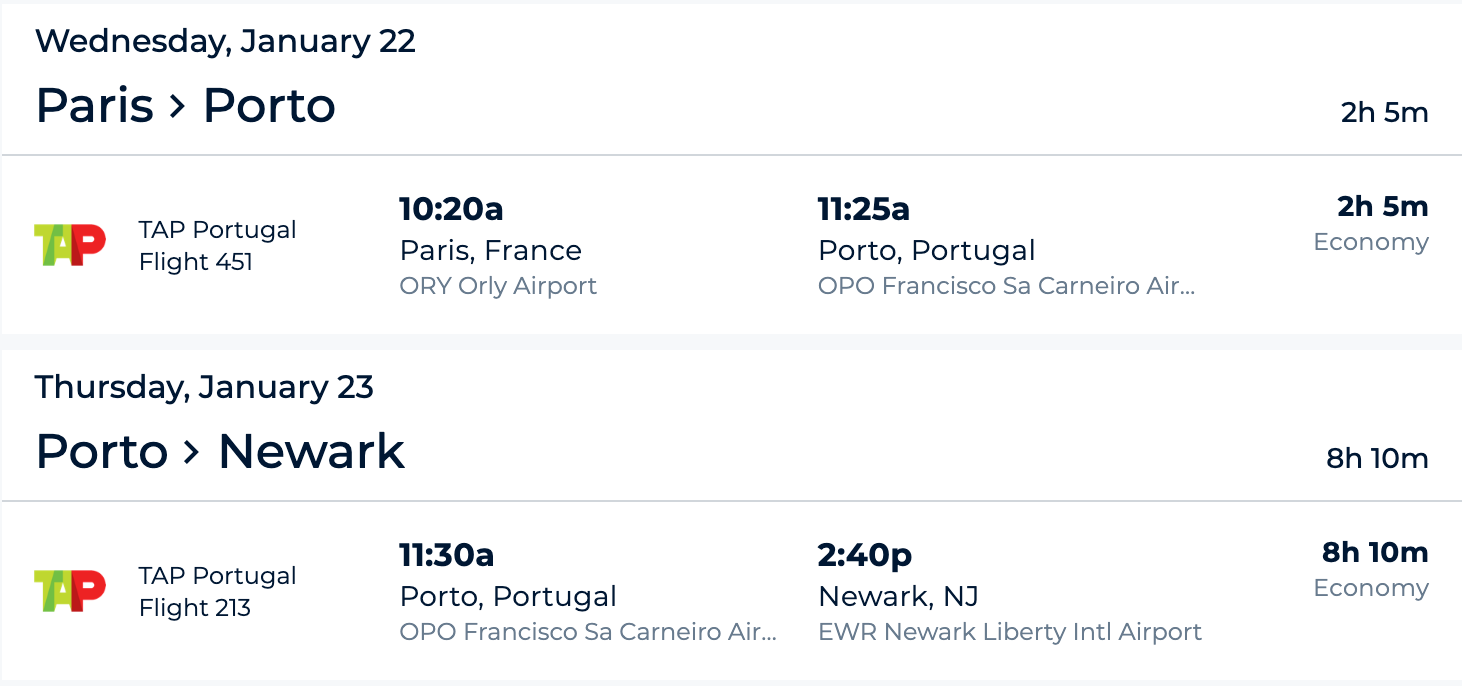Select ORY Orly Airport text
Image resolution: width=1462 pixels, height=686 pixels.
point(498,286)
